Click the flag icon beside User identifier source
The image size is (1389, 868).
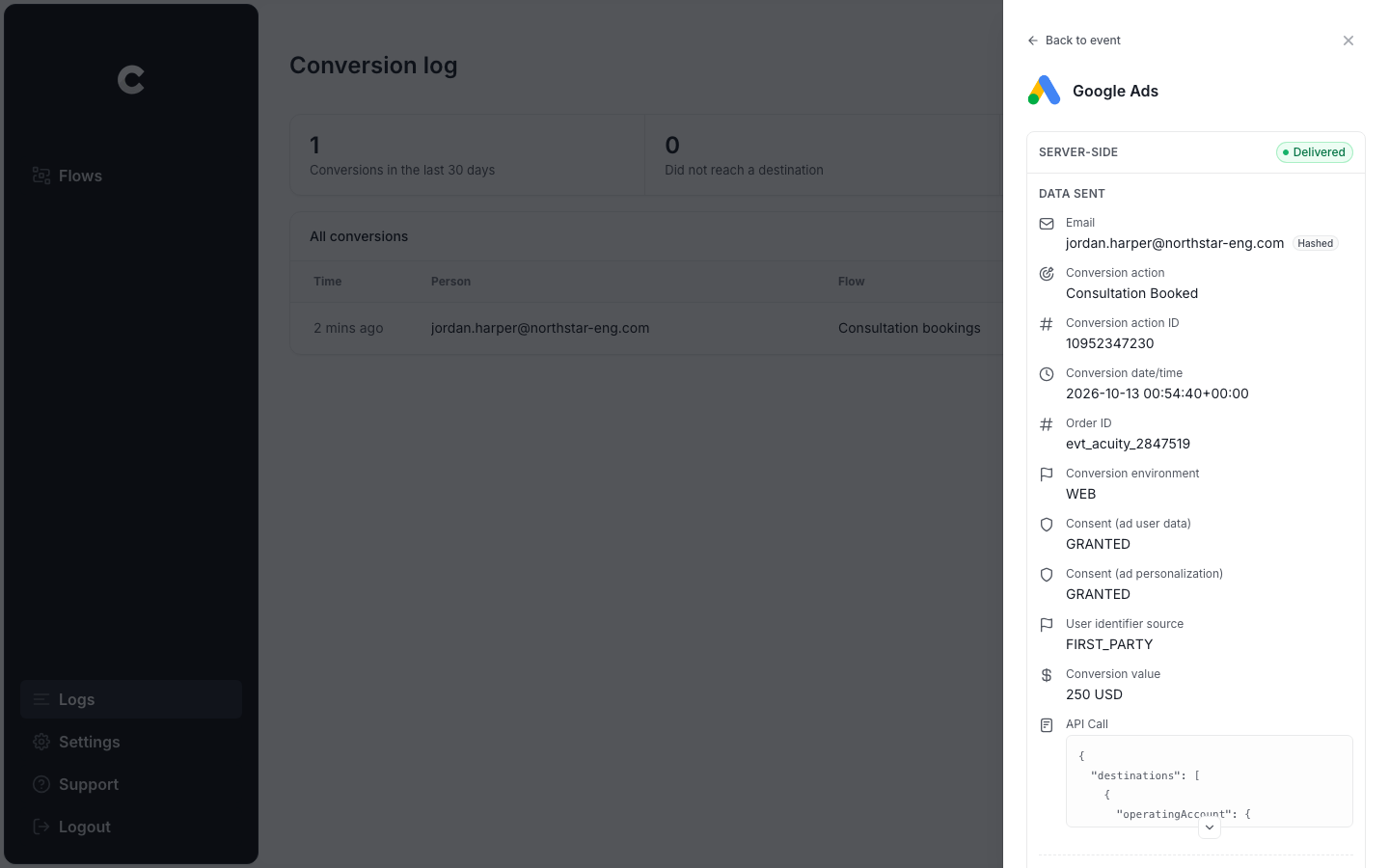click(1047, 625)
